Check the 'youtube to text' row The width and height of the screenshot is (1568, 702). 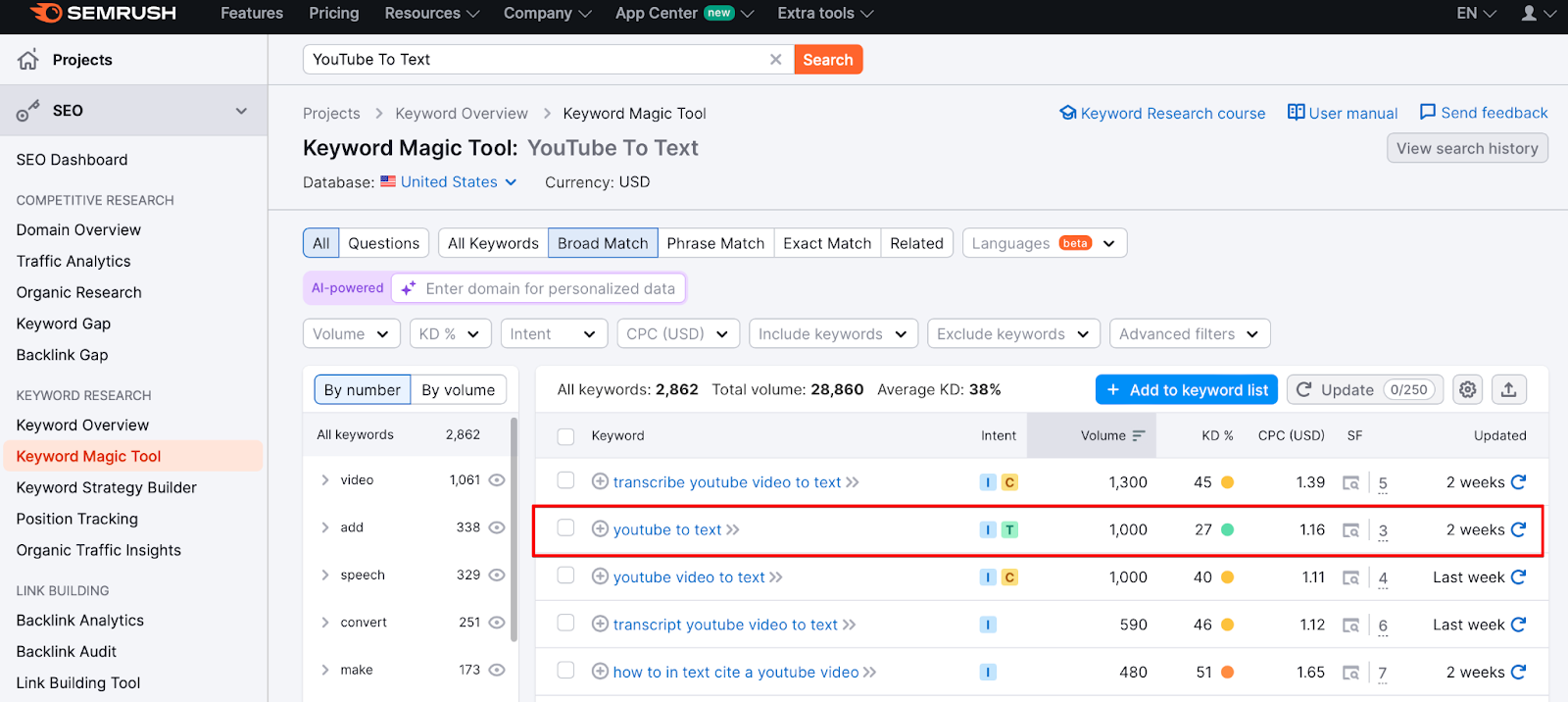point(565,528)
